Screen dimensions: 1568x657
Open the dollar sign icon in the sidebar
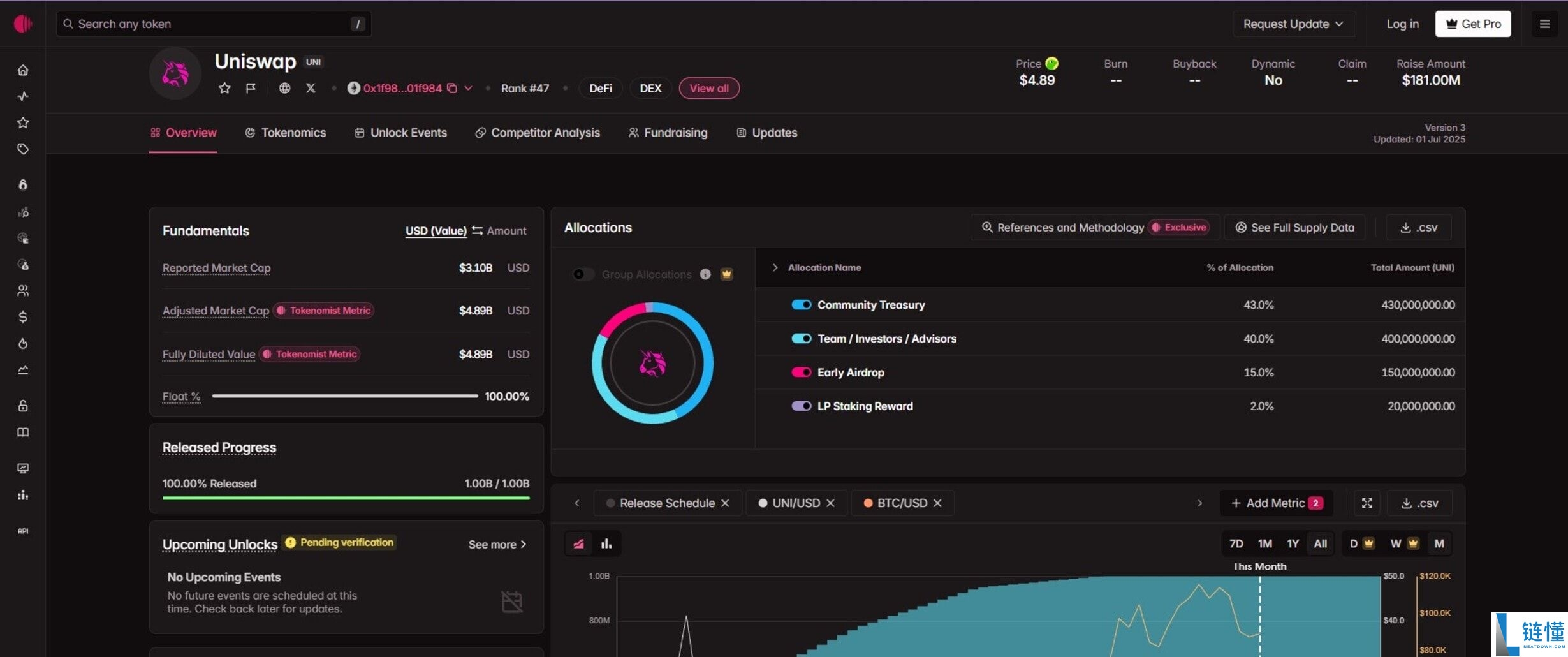pos(23,317)
